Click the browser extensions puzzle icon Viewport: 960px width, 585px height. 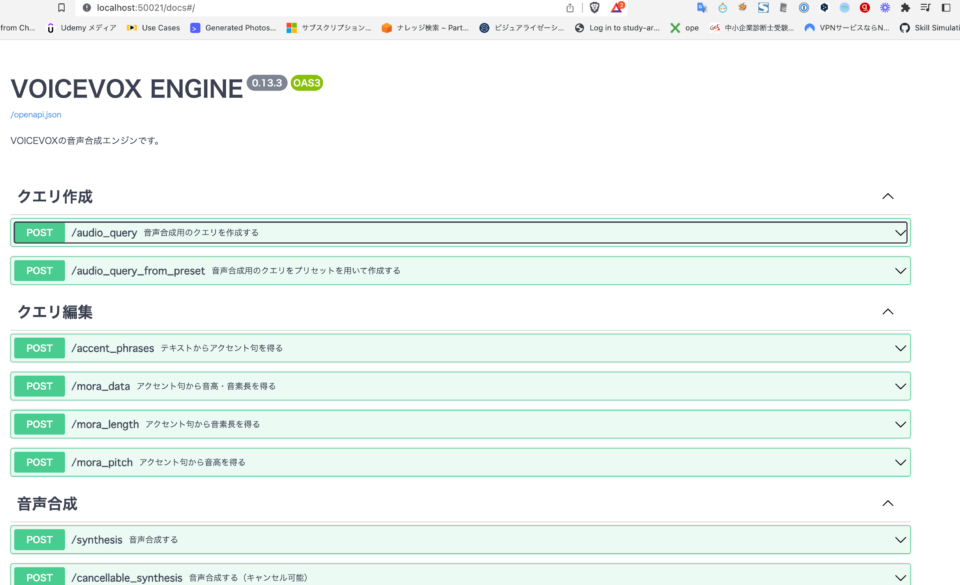tap(903, 9)
